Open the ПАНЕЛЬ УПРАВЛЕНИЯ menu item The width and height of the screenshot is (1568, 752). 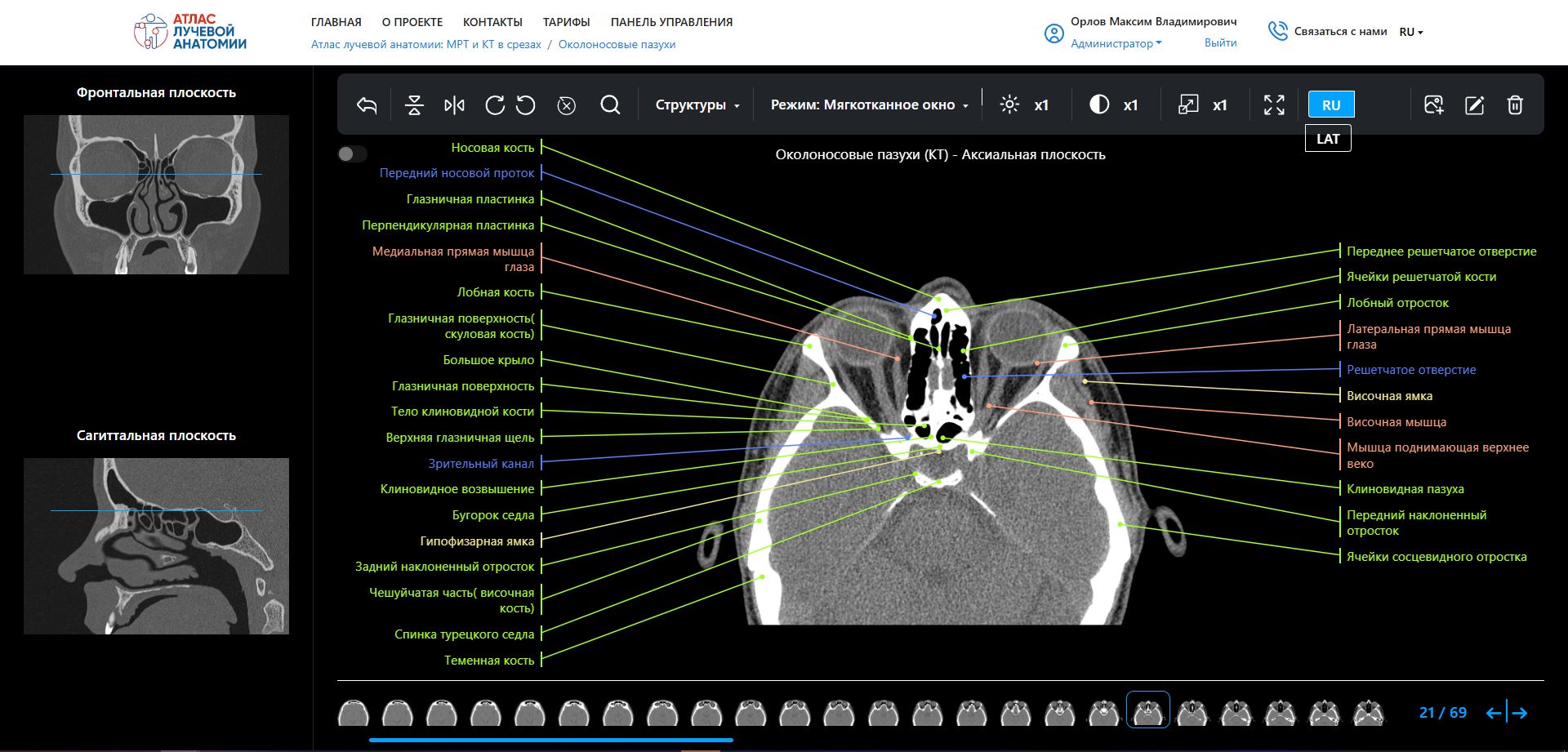pyautogui.click(x=671, y=22)
